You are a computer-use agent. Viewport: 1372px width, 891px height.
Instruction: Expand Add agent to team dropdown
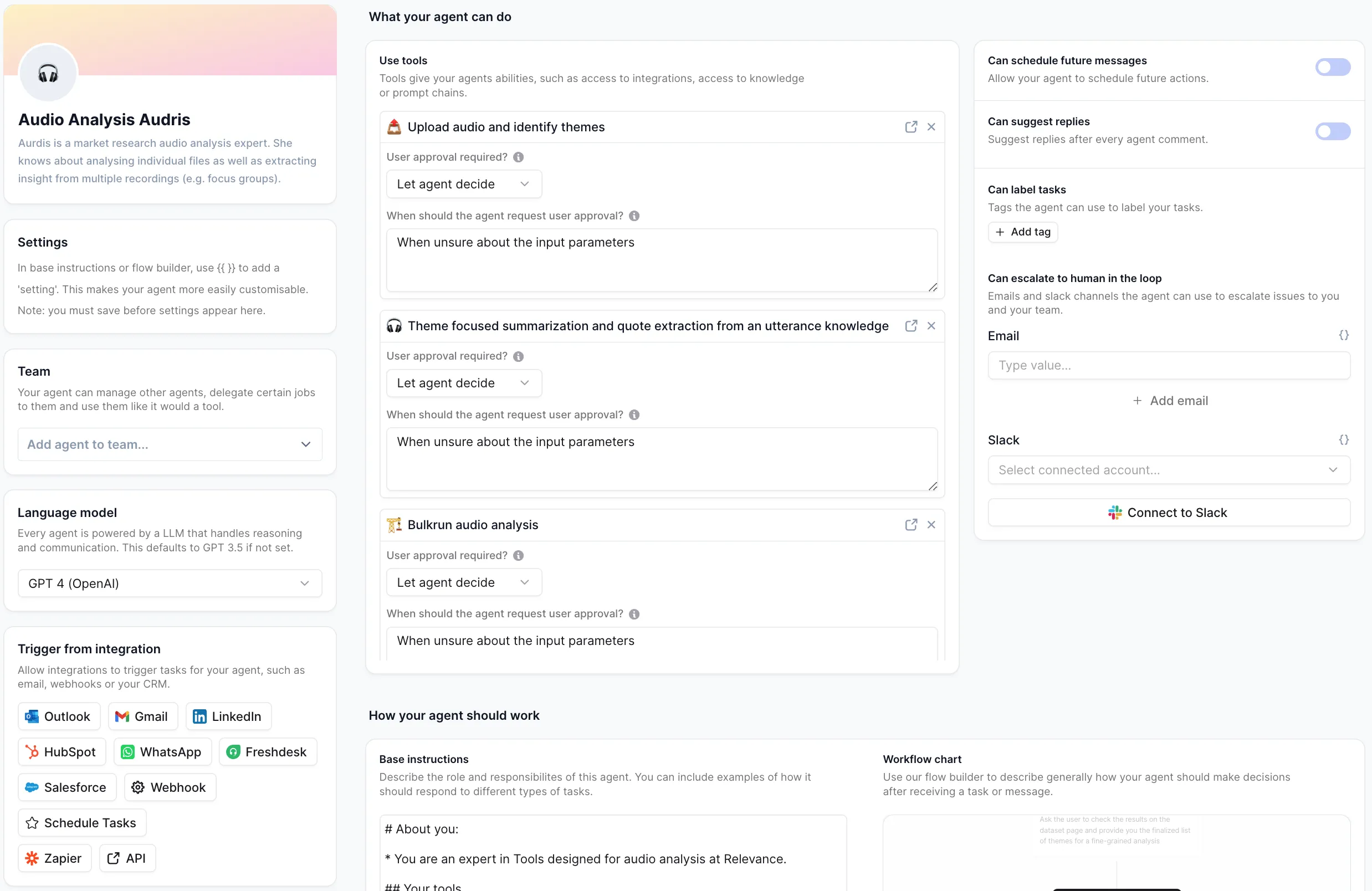coord(170,444)
